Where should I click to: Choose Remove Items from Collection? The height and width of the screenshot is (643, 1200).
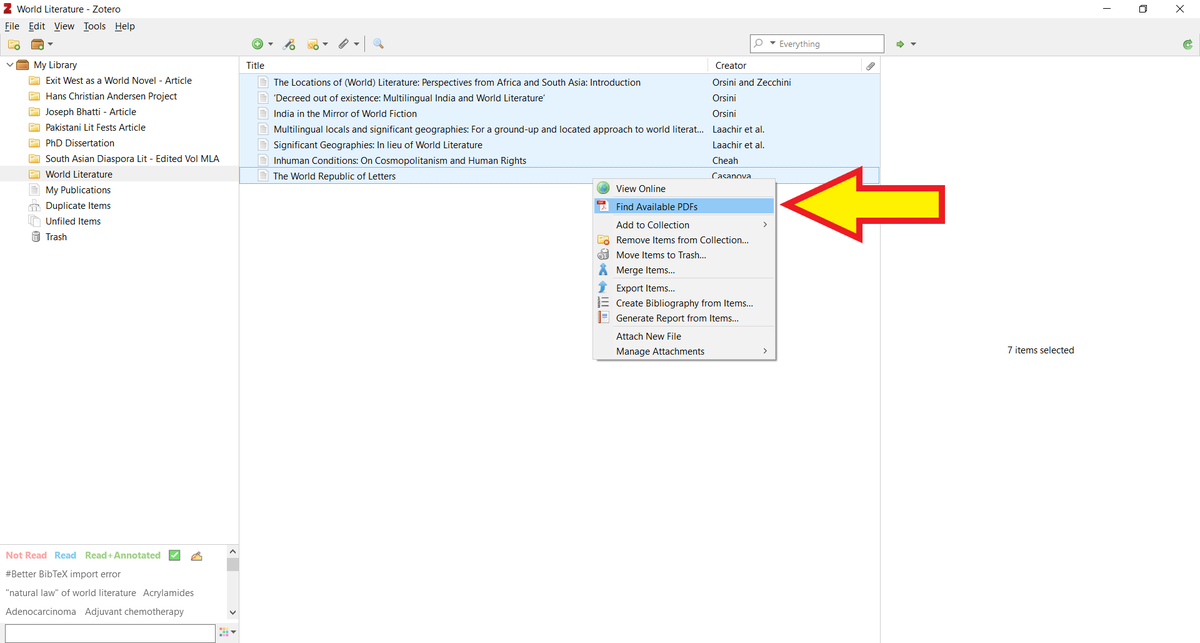684,240
